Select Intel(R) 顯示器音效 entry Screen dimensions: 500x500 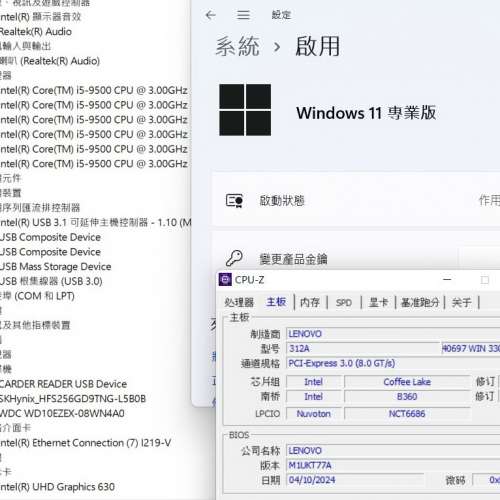[41, 17]
